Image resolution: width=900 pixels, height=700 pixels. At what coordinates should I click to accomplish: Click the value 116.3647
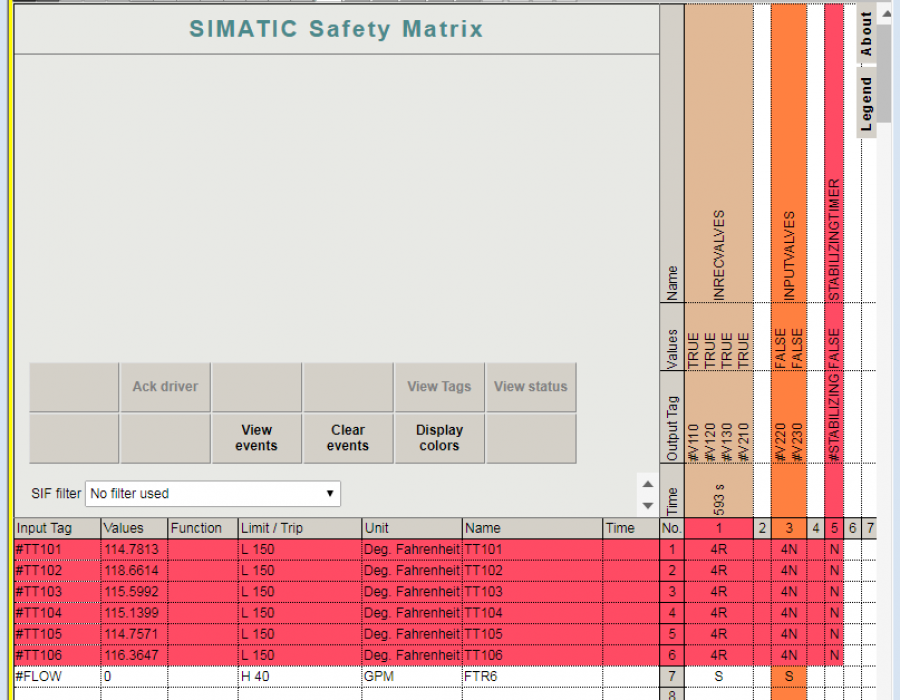tap(131, 656)
